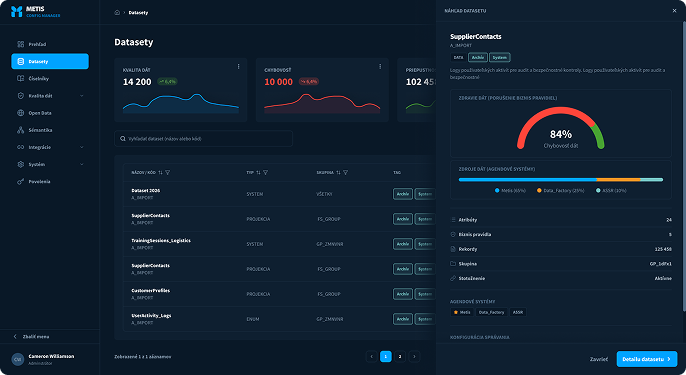The image size is (686, 375).
Task: Expand the Systém submenu chevron
Action: (x=82, y=165)
